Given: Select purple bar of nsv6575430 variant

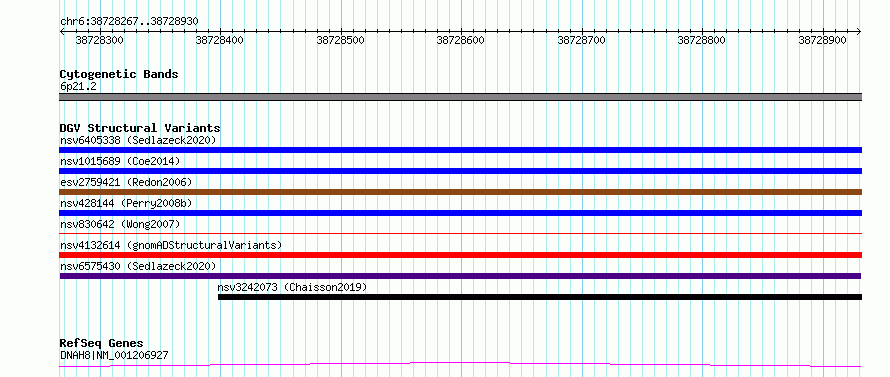Looking at the screenshot, I should click(460, 276).
